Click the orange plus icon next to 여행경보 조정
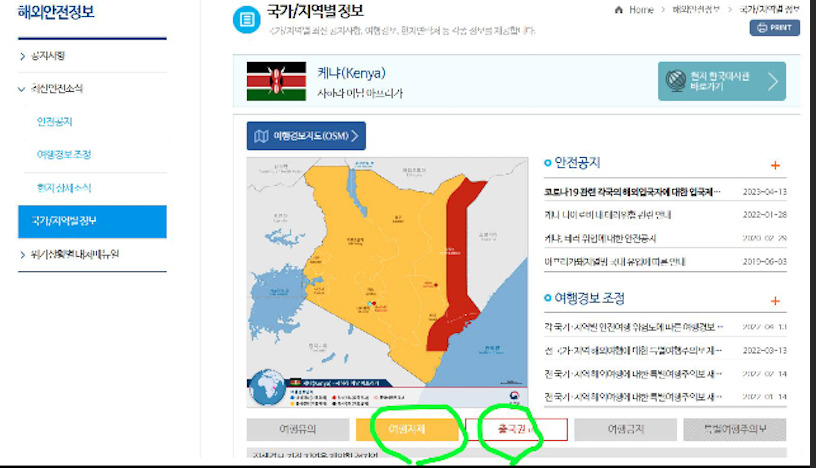 [x=775, y=301]
